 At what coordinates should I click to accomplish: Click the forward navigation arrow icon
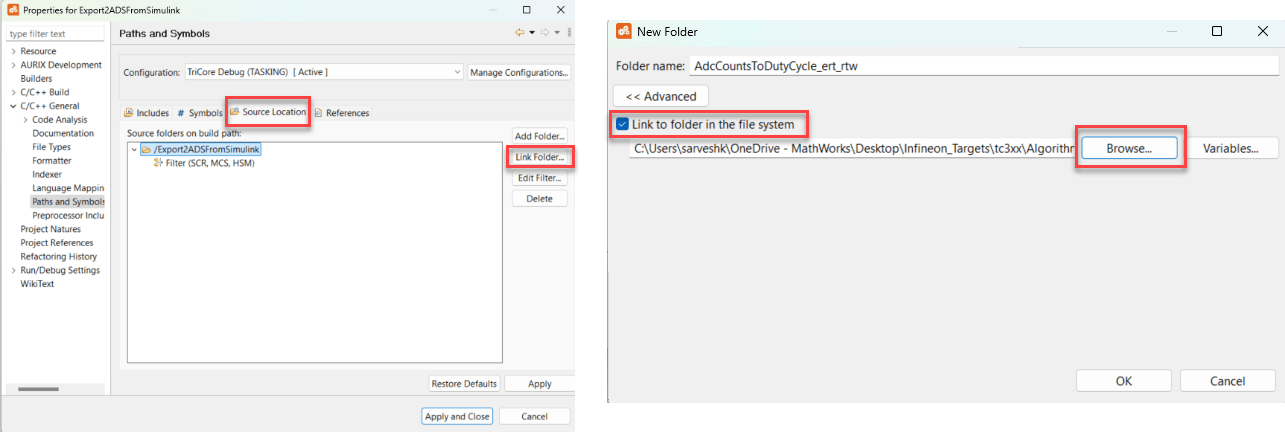tap(546, 33)
